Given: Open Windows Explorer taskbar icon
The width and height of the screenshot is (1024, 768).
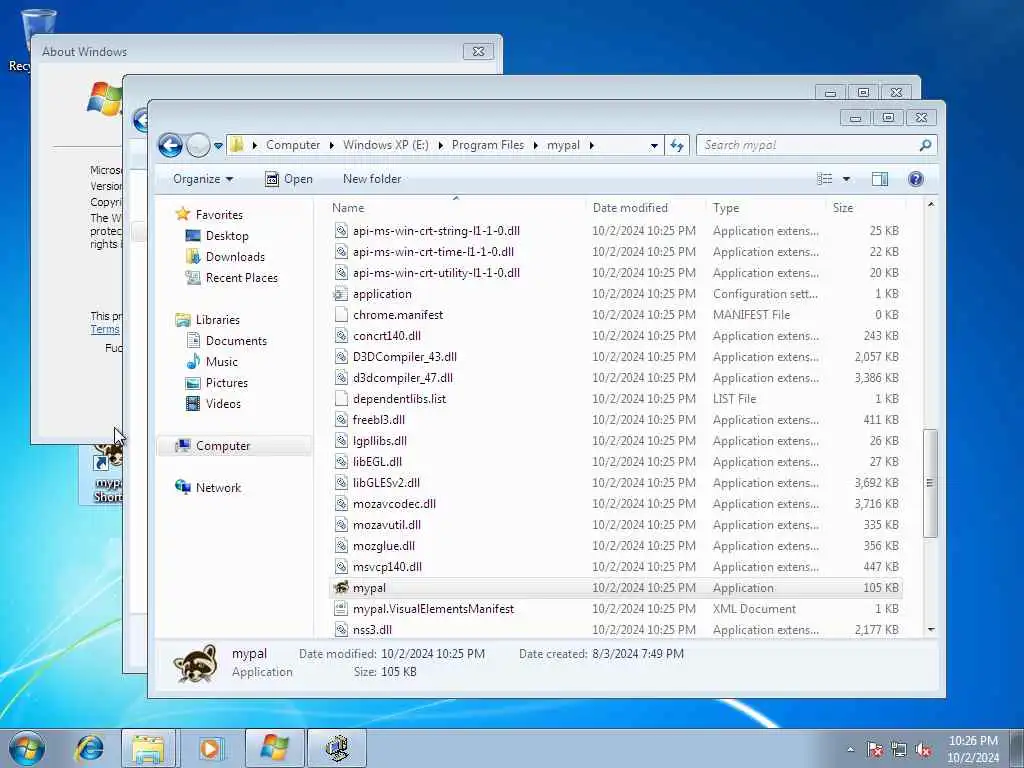Looking at the screenshot, I should pos(148,748).
